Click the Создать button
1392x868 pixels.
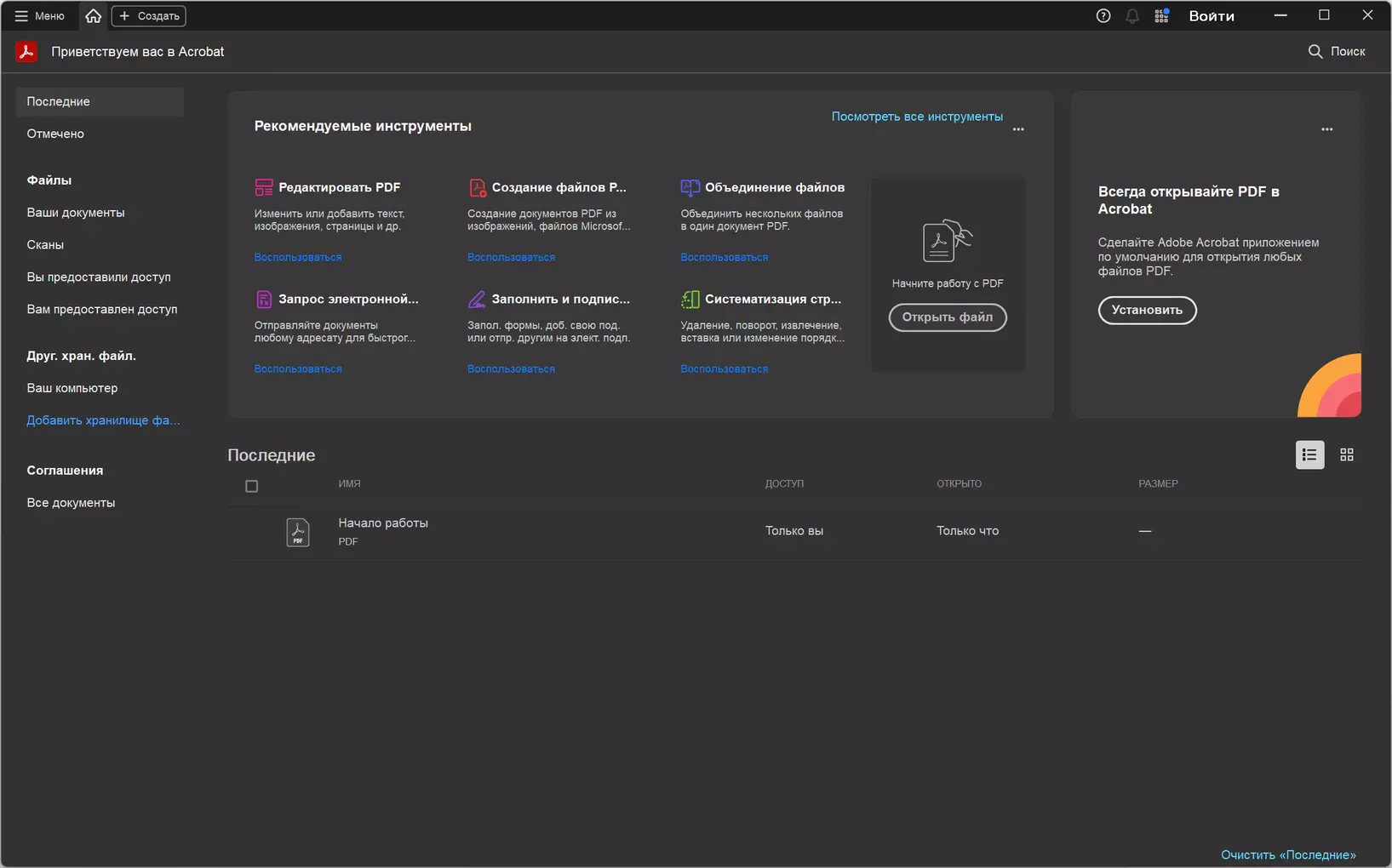point(149,16)
